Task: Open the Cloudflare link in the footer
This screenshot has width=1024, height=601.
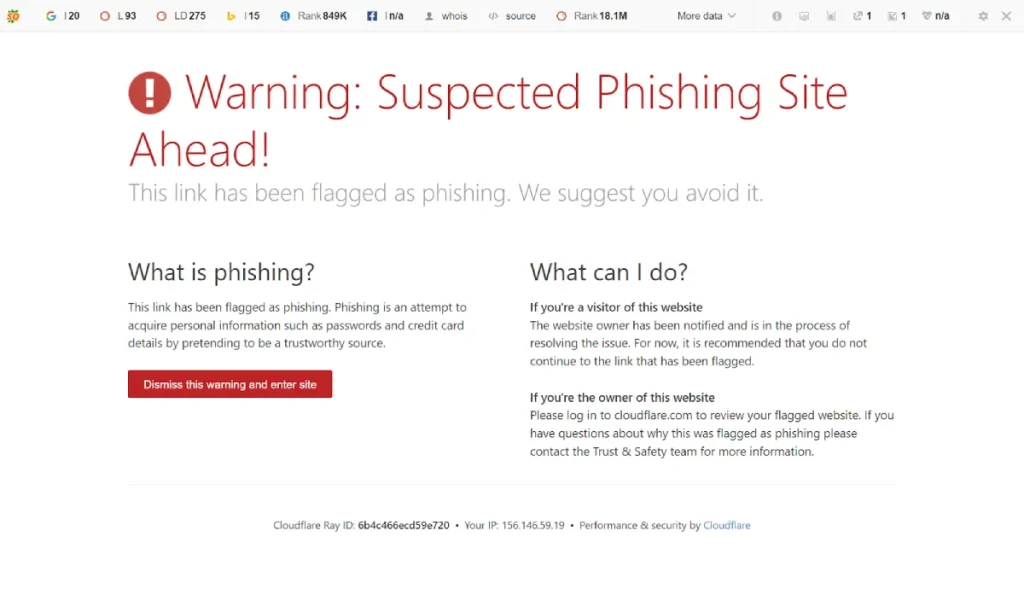Action: pyautogui.click(x=727, y=524)
